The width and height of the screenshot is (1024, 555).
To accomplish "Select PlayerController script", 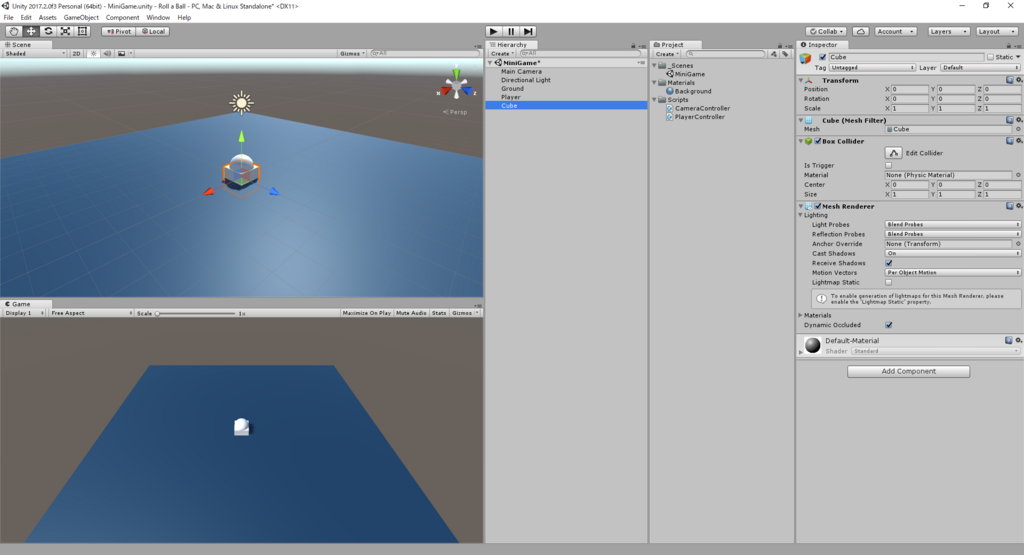I will [699, 117].
